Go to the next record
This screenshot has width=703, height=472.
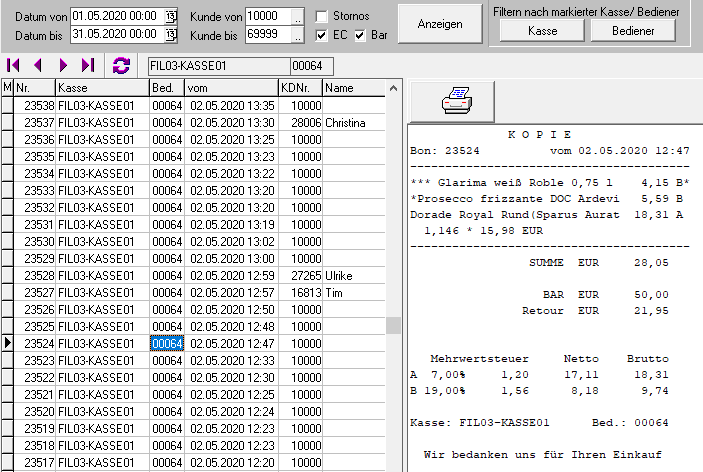(63, 65)
